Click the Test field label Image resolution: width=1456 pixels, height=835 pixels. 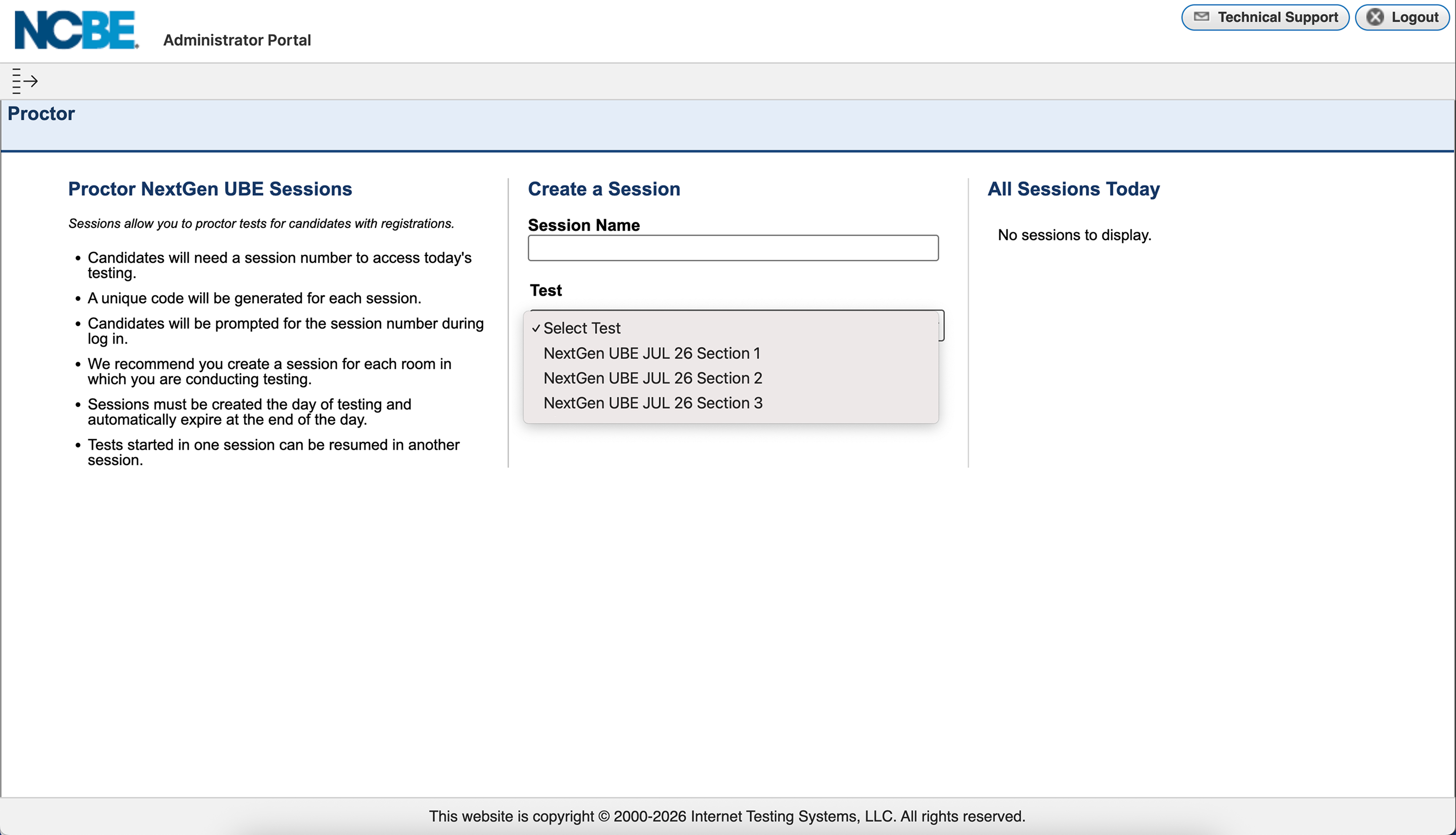pyautogui.click(x=545, y=290)
